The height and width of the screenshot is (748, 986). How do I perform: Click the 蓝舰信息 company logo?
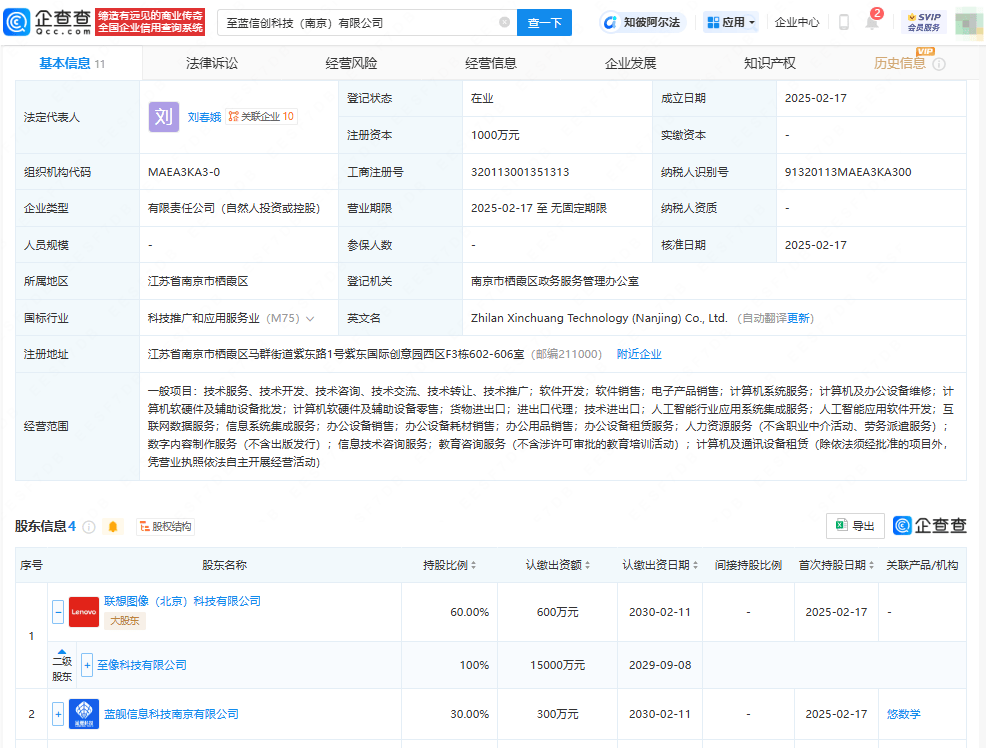[x=83, y=714]
